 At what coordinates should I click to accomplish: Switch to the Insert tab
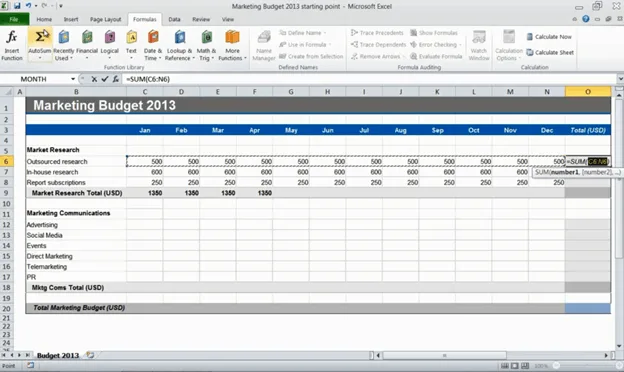[x=71, y=19]
